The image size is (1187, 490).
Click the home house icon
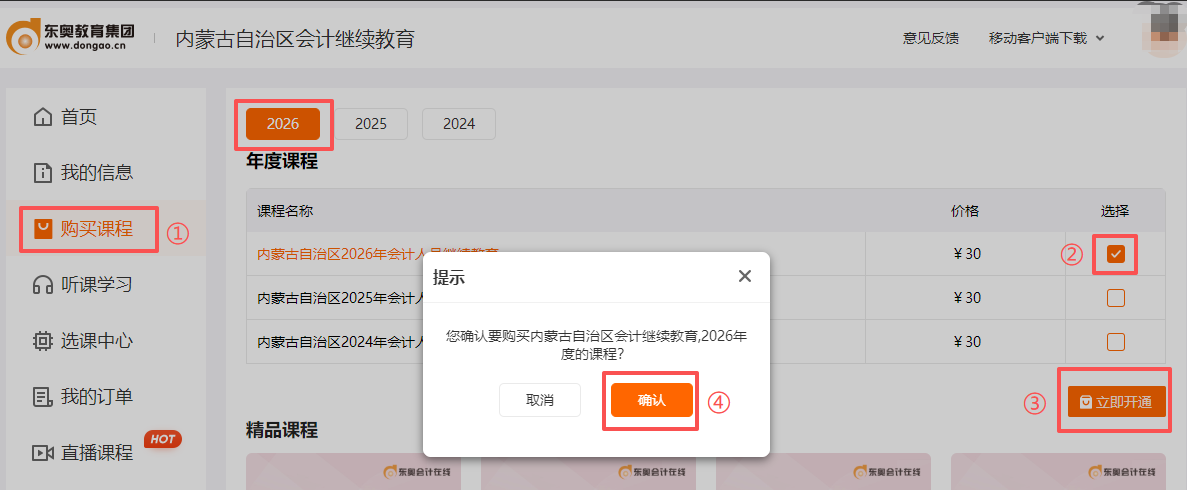click(x=43, y=117)
